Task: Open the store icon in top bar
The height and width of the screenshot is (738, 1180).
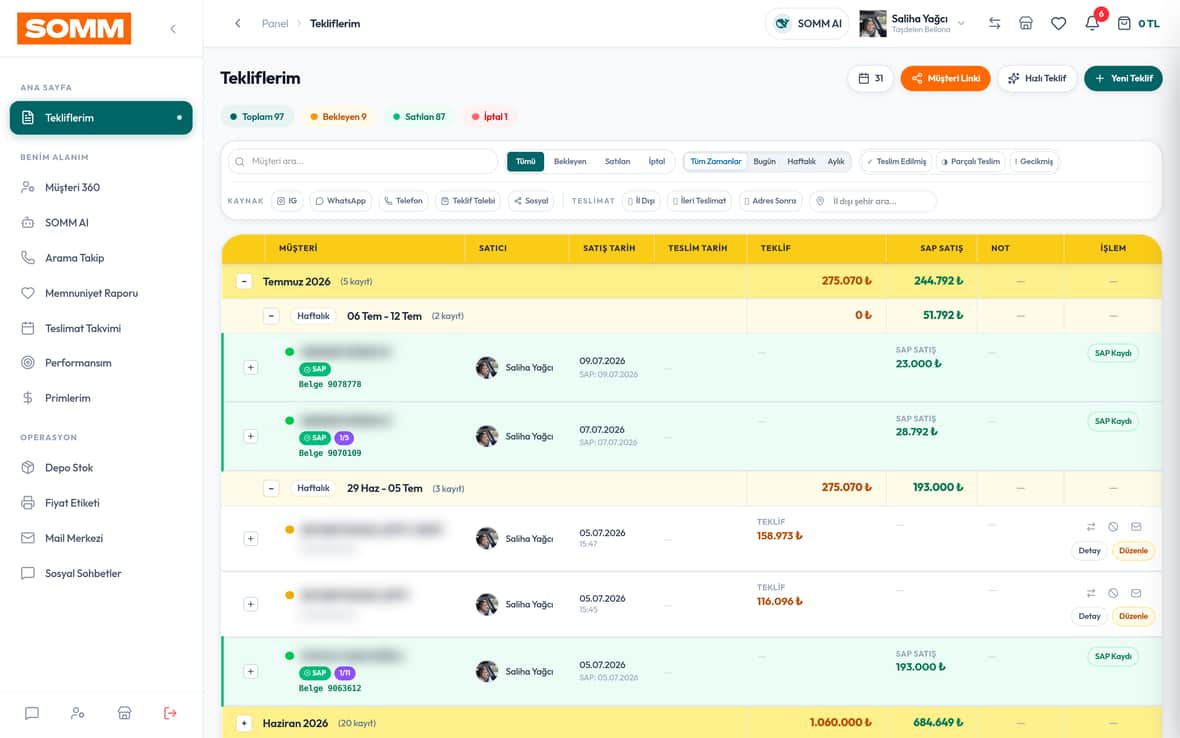Action: [1026, 23]
